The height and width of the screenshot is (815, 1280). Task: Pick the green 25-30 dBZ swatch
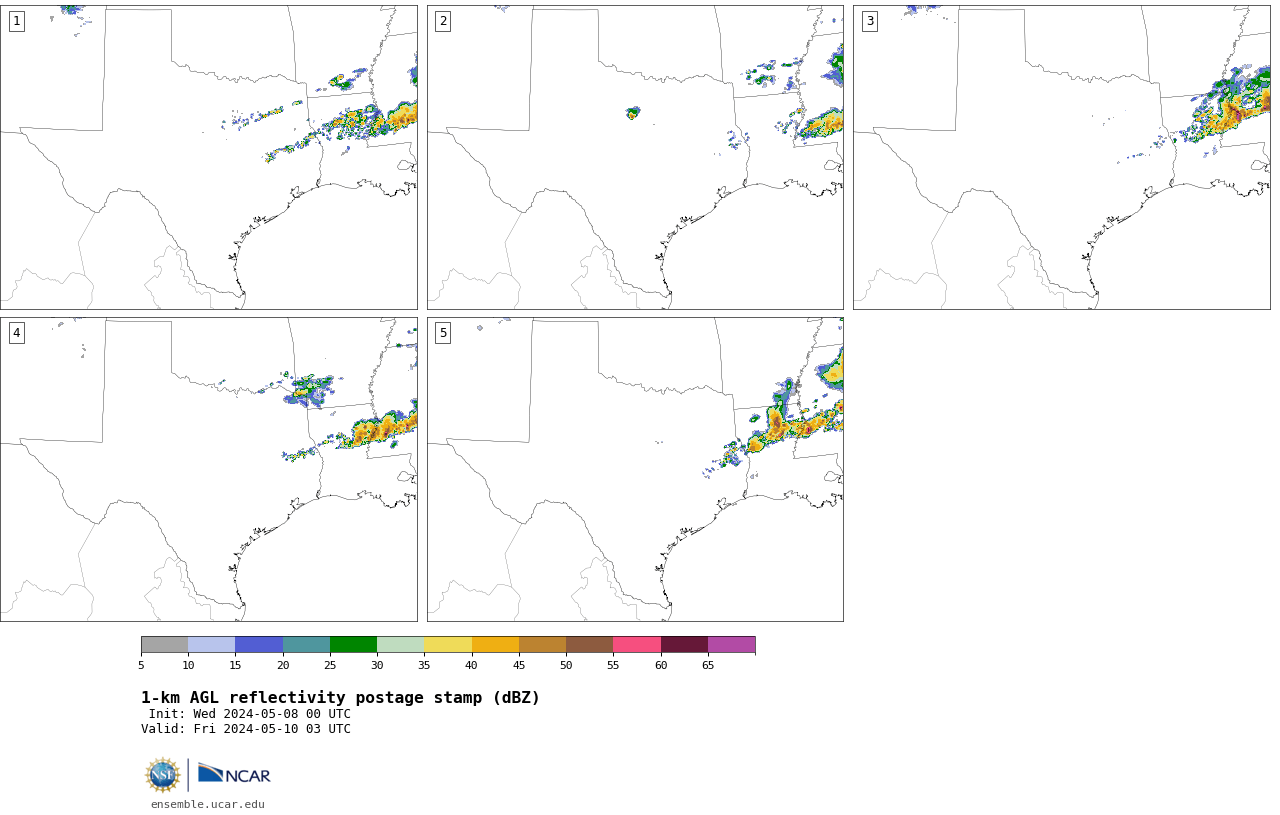tap(353, 644)
